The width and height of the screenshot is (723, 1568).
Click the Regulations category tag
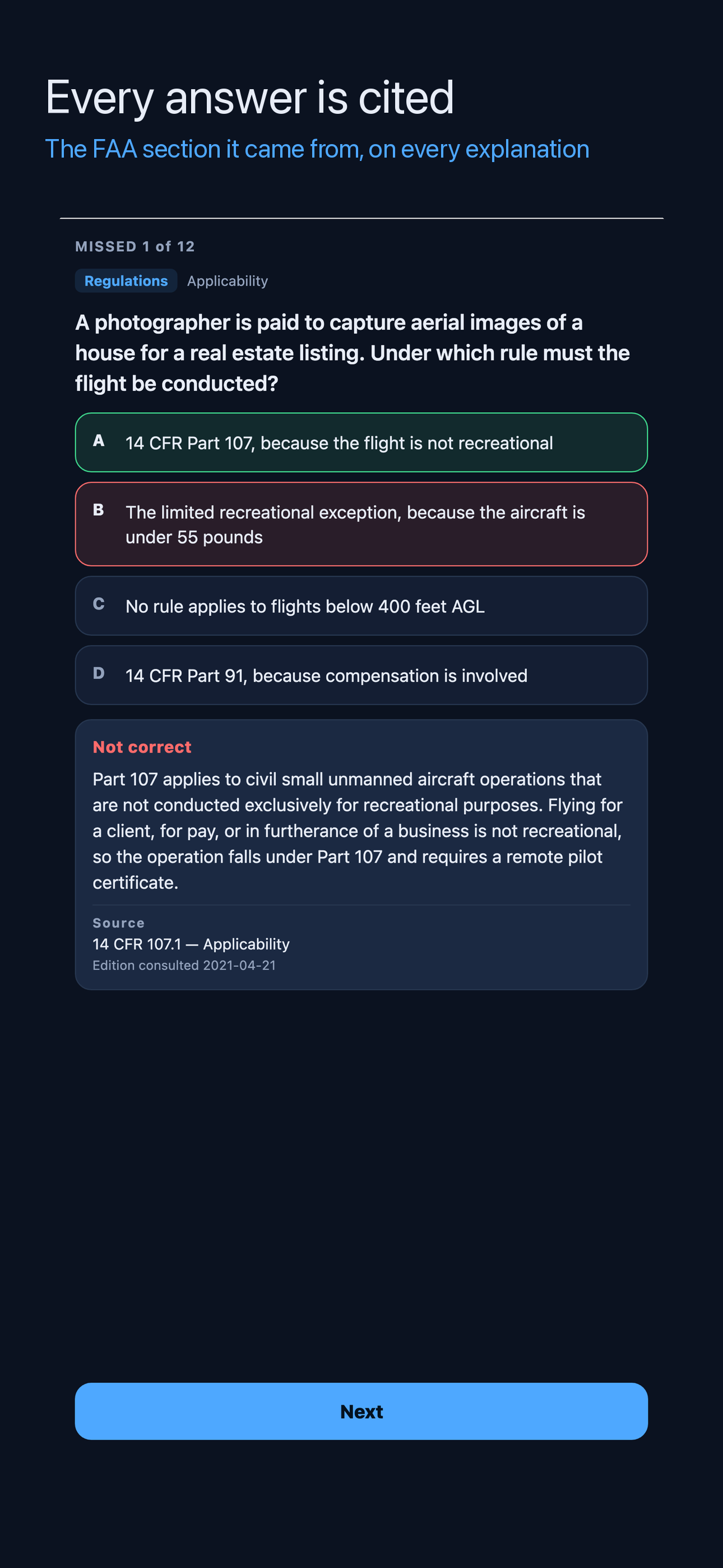[x=126, y=280]
